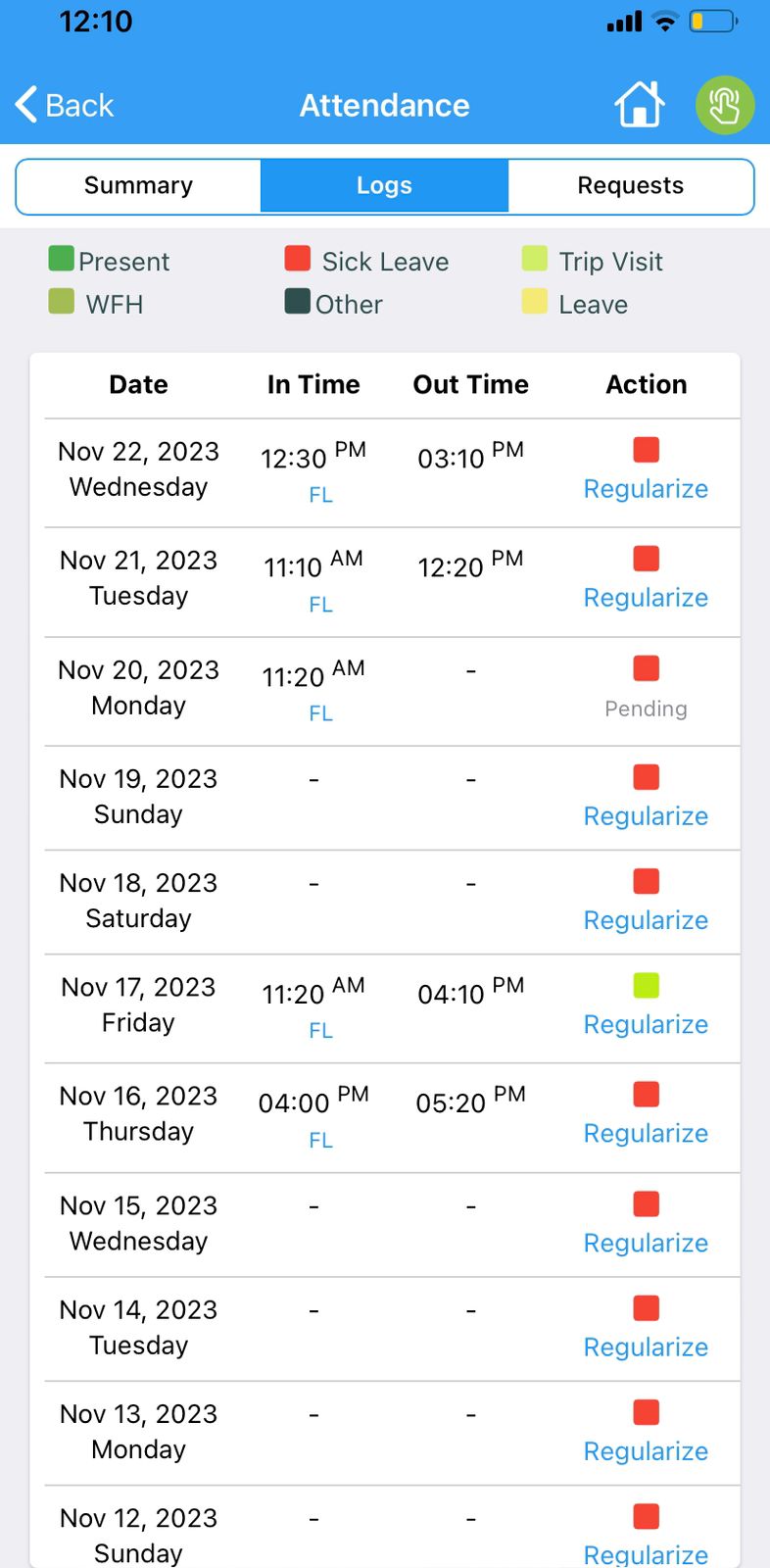Click the yellow Leave legend square
This screenshot has width=770, height=1568.
click(535, 302)
